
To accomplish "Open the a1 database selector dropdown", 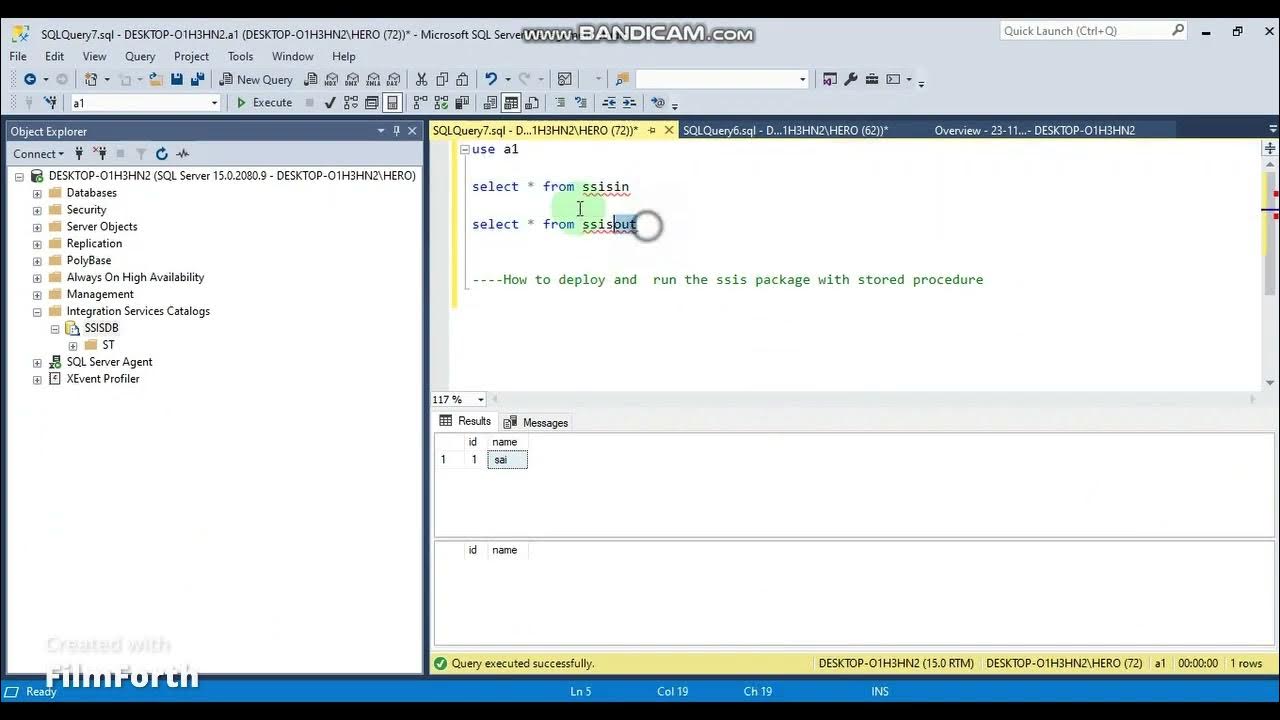I will (x=214, y=102).
